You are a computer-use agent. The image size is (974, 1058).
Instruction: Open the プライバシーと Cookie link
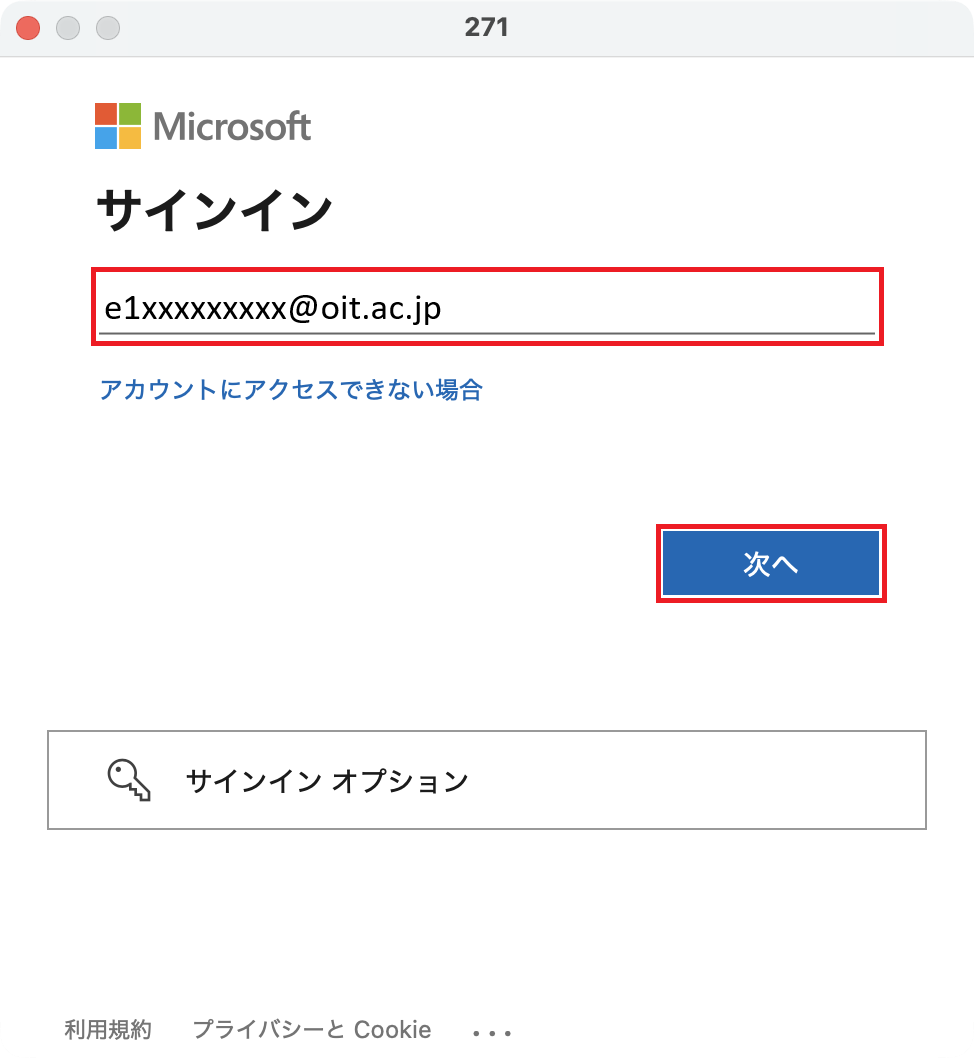(x=312, y=1029)
